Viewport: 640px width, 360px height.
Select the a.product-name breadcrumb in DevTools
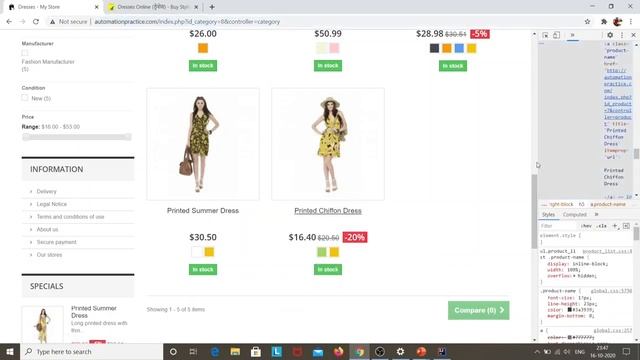point(608,204)
